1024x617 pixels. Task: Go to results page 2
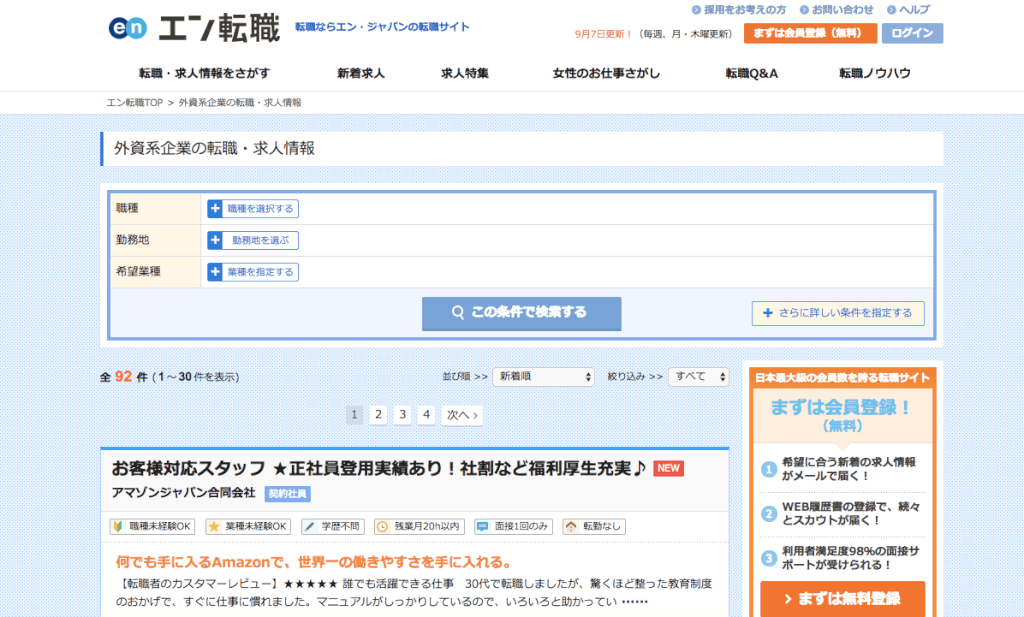coord(378,415)
